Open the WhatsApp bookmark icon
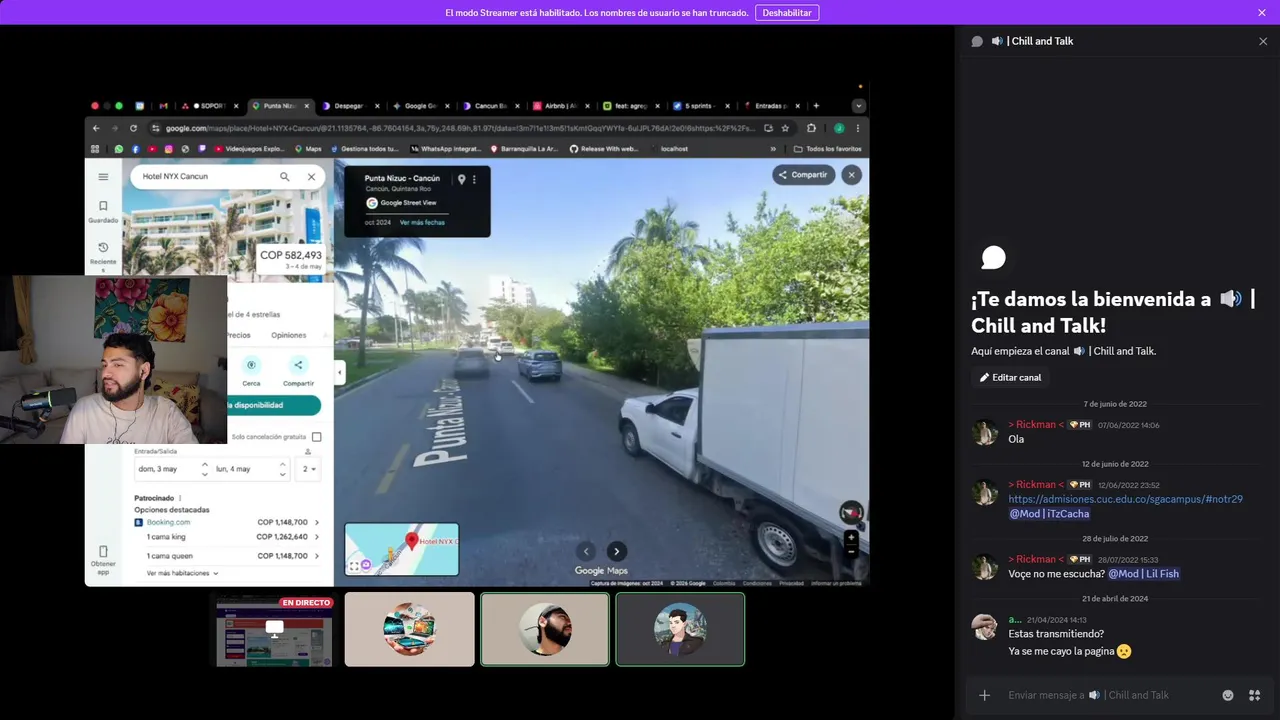This screenshot has height=720, width=1280. click(118, 149)
